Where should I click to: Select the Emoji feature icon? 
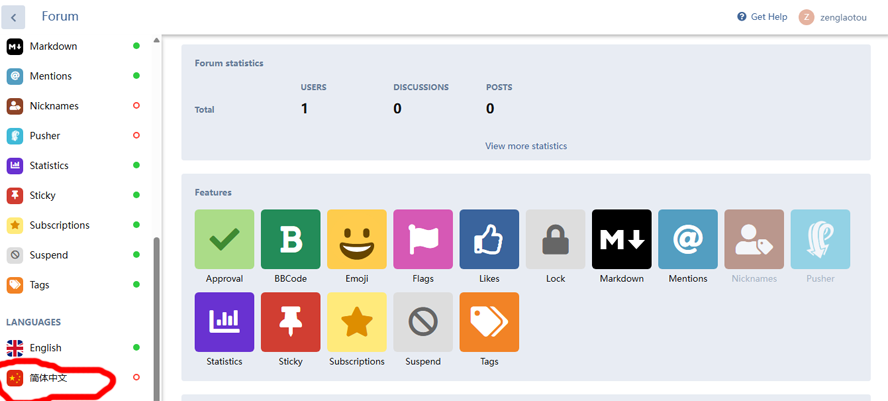357,239
